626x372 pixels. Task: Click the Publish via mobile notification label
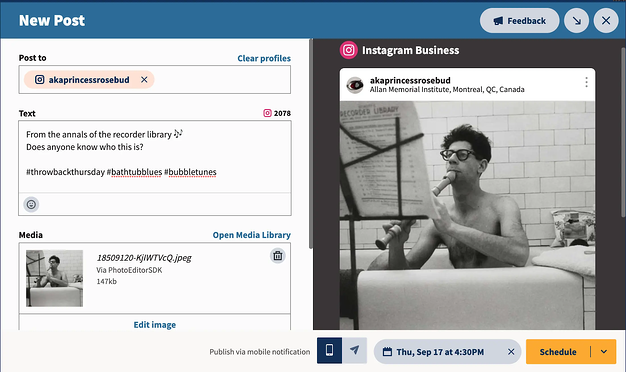[260, 352]
